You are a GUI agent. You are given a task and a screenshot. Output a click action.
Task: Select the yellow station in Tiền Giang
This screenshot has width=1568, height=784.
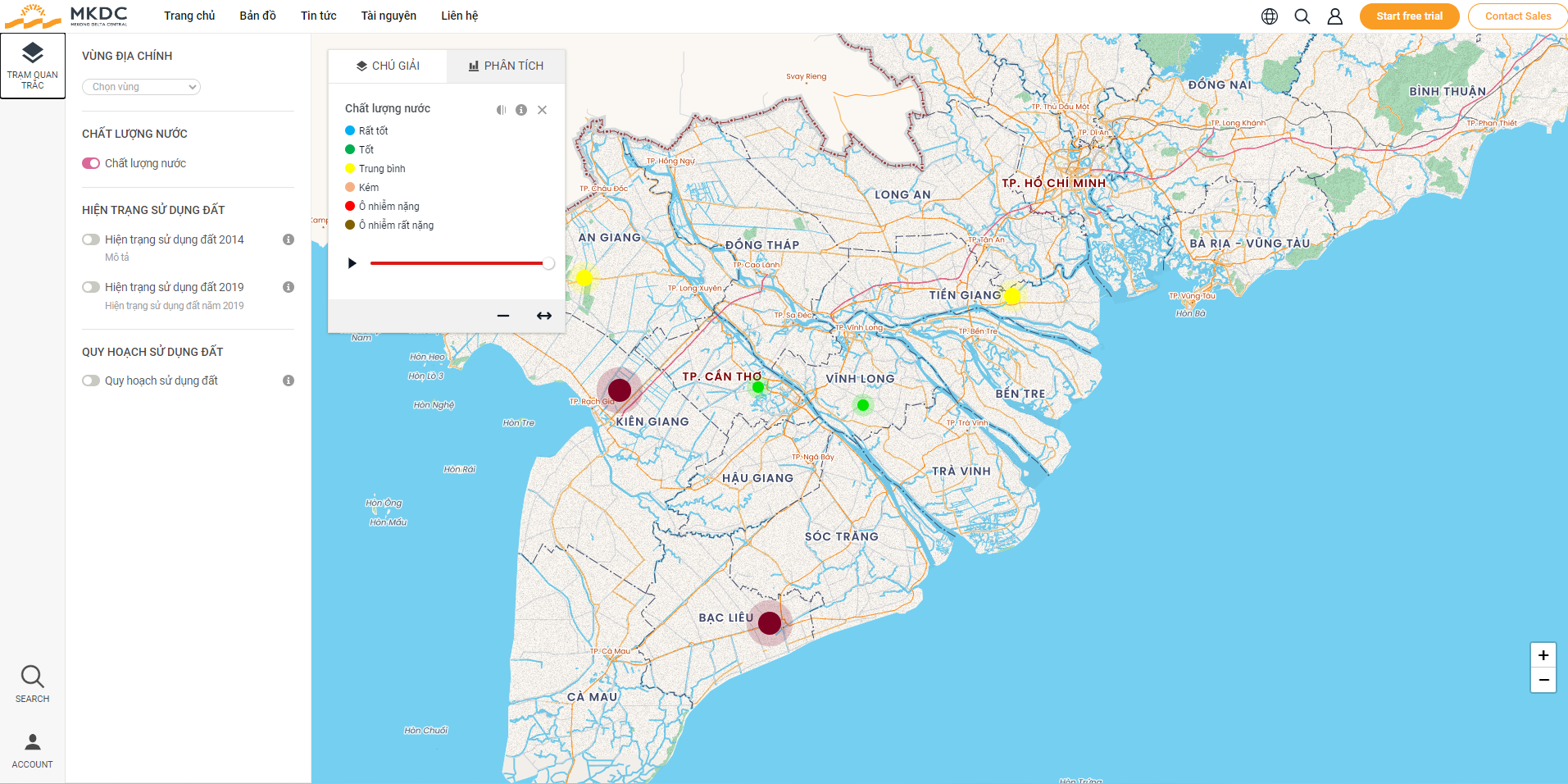tap(1012, 296)
